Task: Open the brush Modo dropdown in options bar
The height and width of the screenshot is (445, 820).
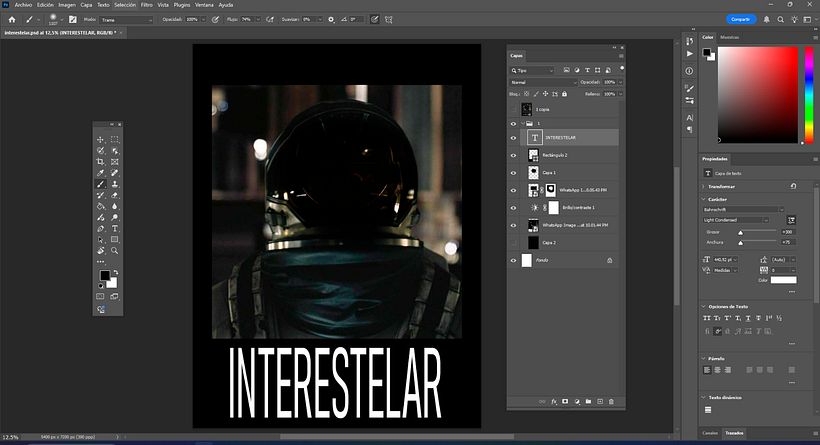Action: [126, 20]
